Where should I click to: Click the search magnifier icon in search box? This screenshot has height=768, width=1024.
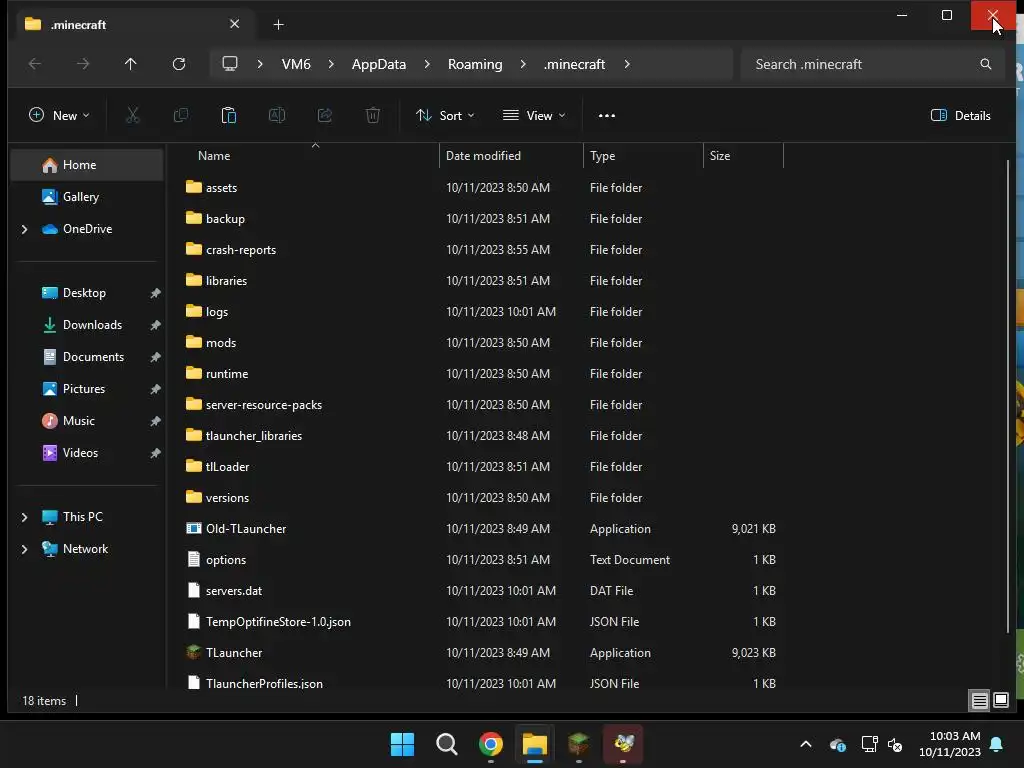(x=985, y=64)
